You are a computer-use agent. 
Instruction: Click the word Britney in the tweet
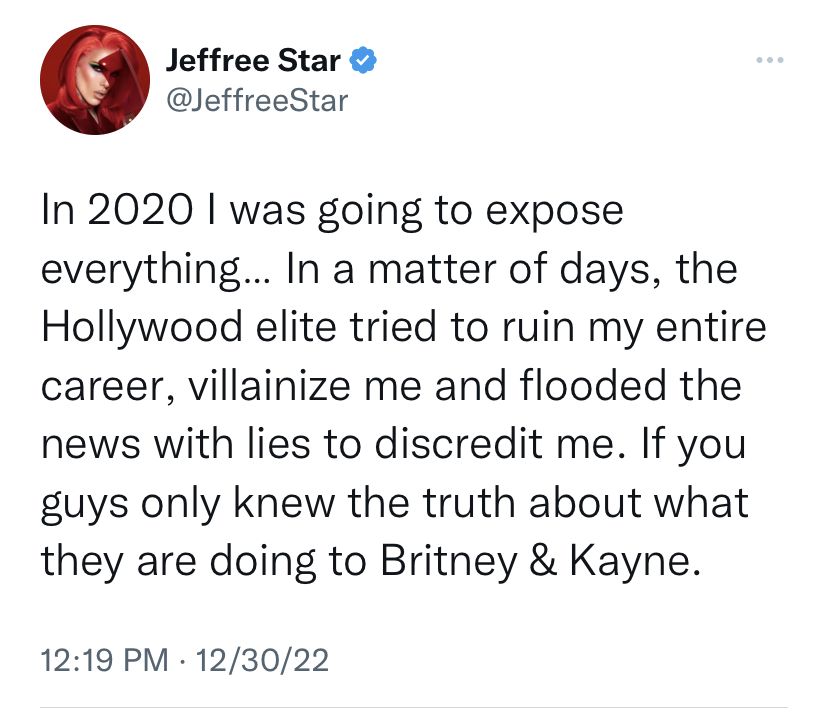pos(449,561)
